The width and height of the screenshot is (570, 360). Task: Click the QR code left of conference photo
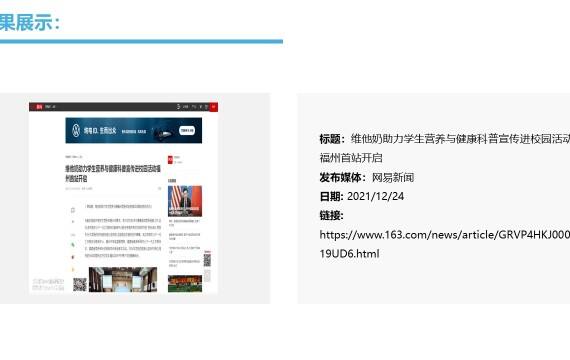click(80, 284)
